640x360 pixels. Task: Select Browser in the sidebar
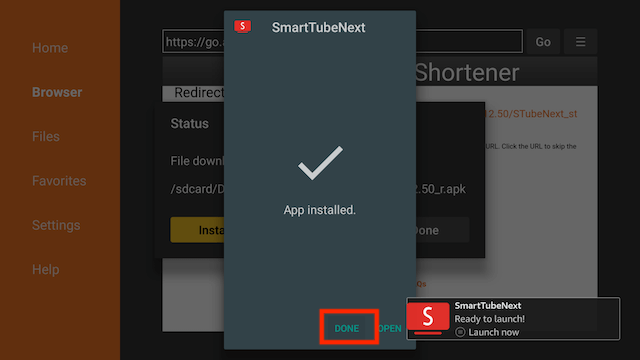(57, 92)
